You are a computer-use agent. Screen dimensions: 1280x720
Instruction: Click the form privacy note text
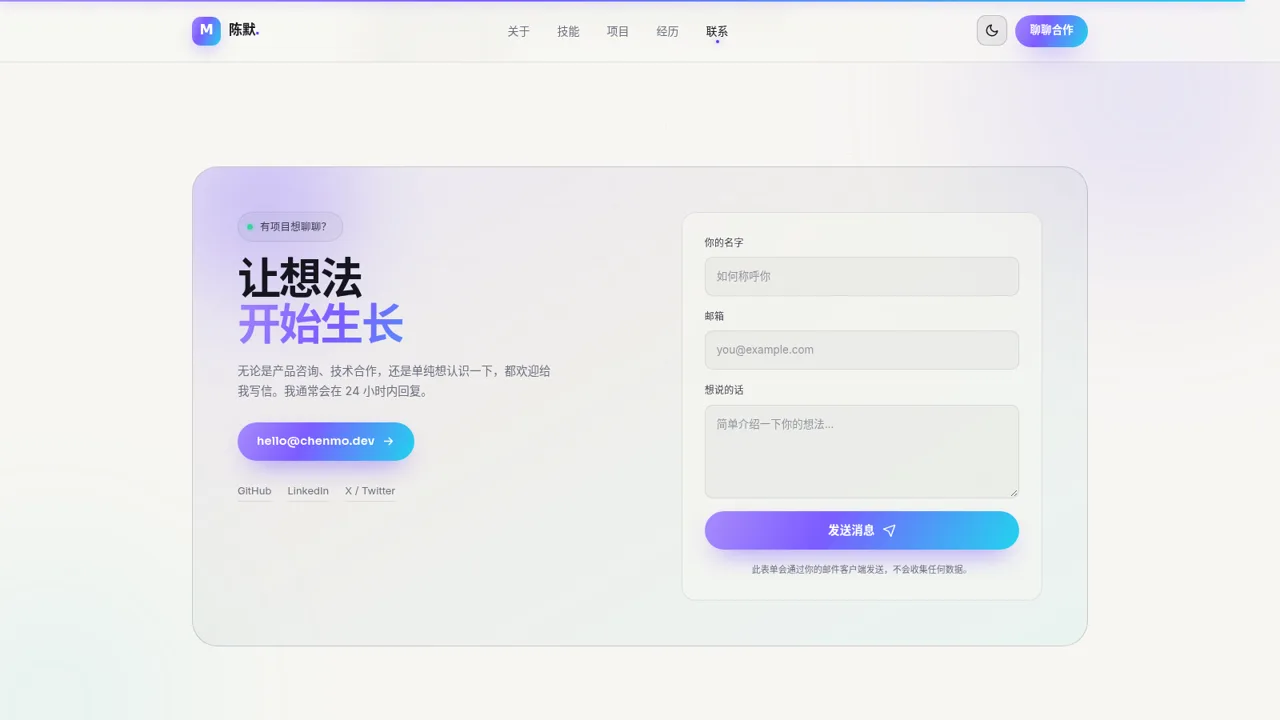pyautogui.click(x=862, y=570)
